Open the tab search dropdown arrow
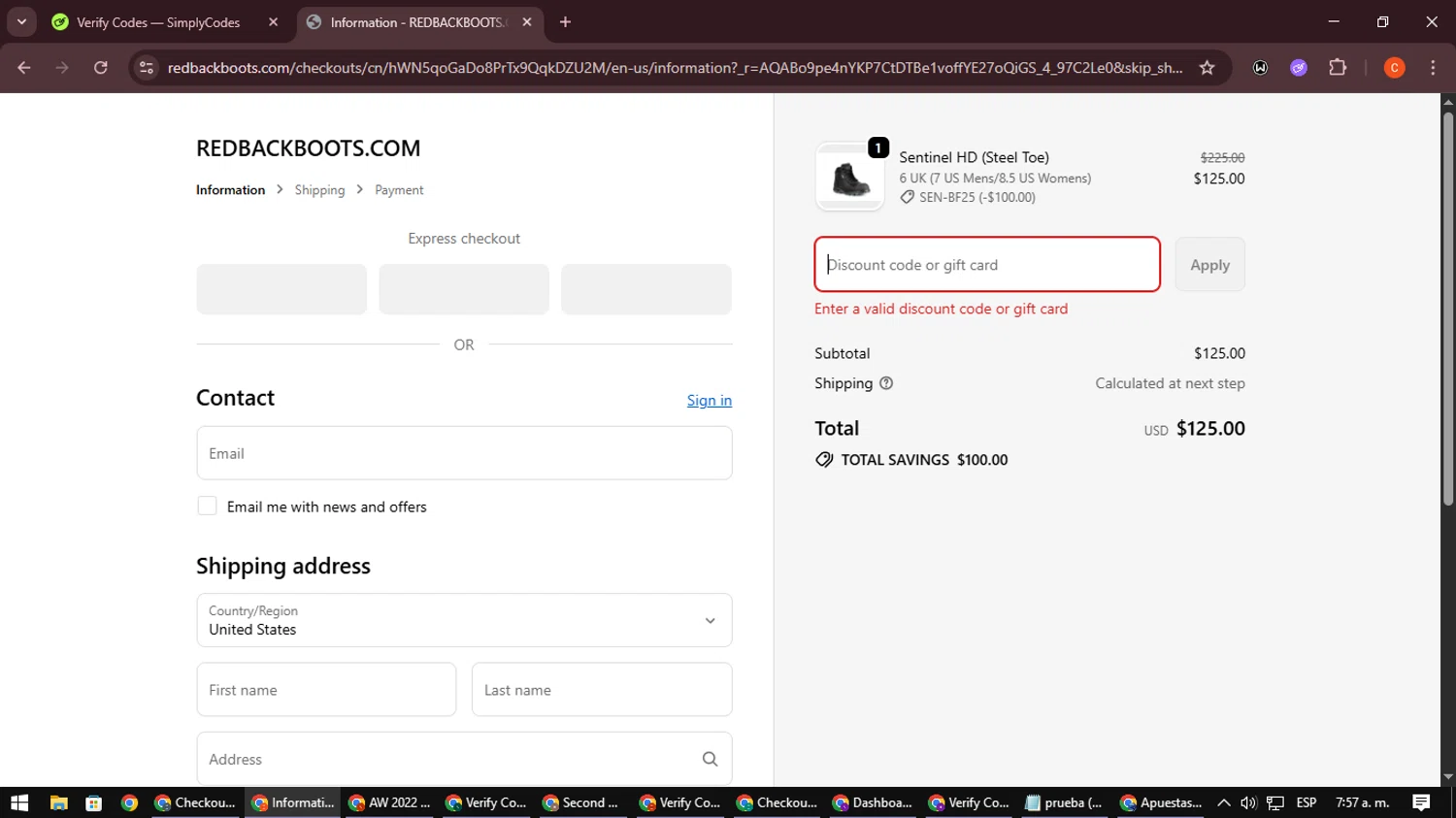The height and width of the screenshot is (818, 1456). tap(21, 21)
